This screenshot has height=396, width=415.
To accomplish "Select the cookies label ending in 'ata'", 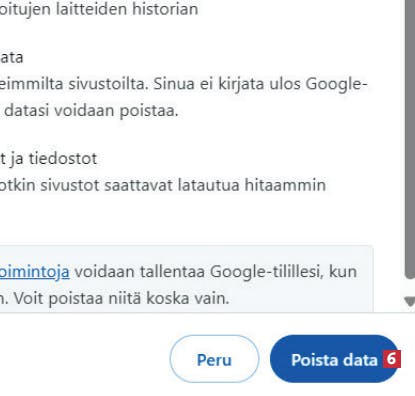I will coord(11,58).
